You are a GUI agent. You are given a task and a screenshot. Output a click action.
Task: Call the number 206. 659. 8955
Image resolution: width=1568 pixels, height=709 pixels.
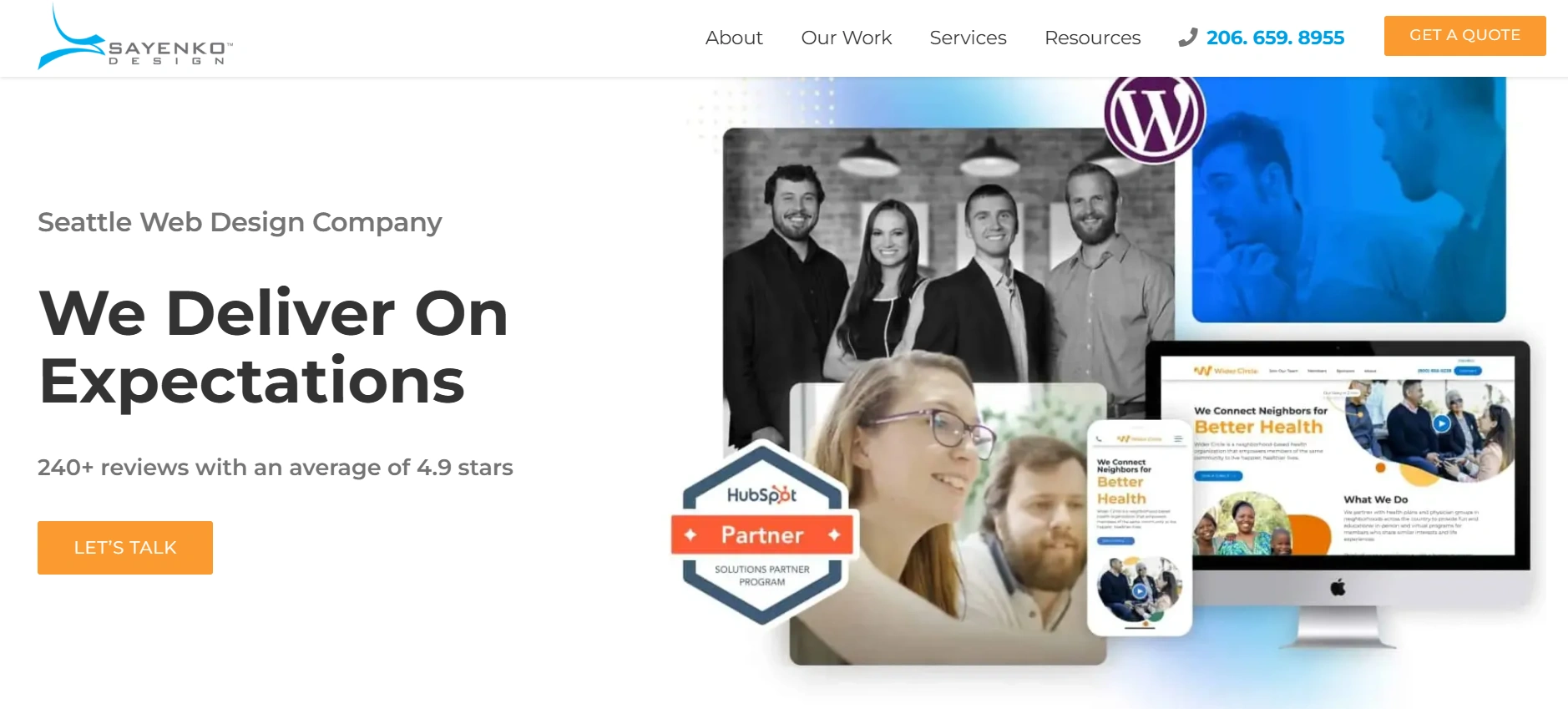coord(1275,38)
